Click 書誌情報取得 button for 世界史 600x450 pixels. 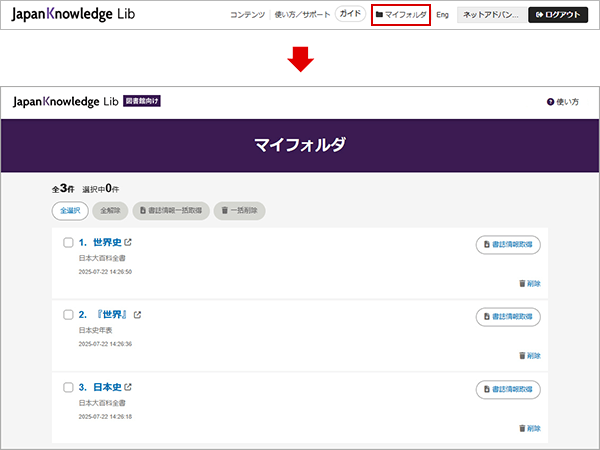tap(507, 244)
